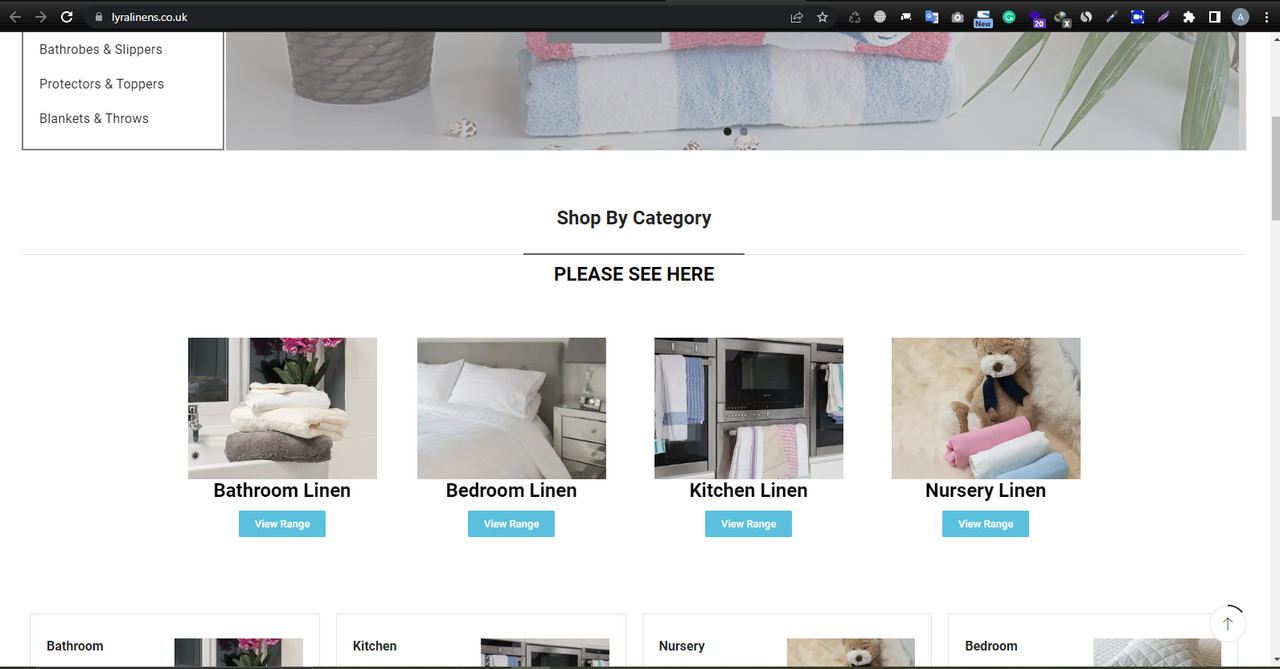This screenshot has width=1280, height=669.
Task: Open Protectors & Toppers category
Action: point(101,84)
